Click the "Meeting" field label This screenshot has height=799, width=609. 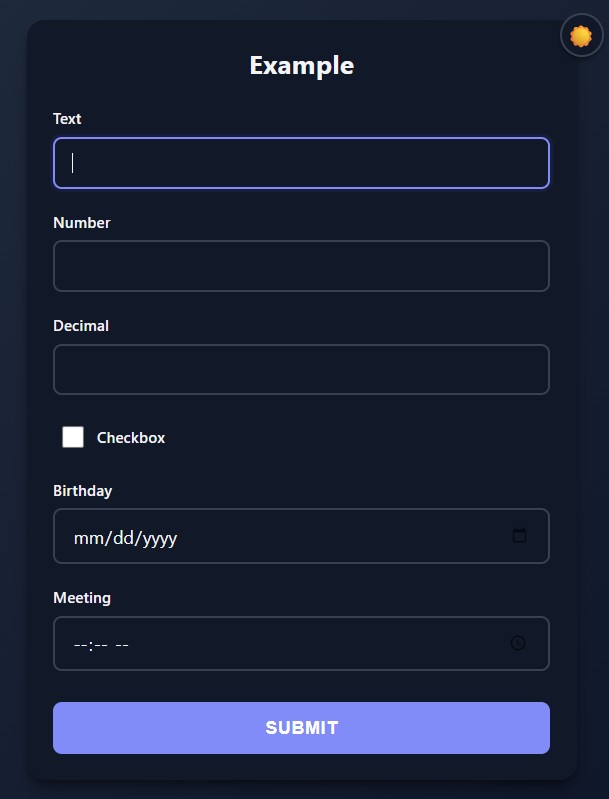click(82, 598)
